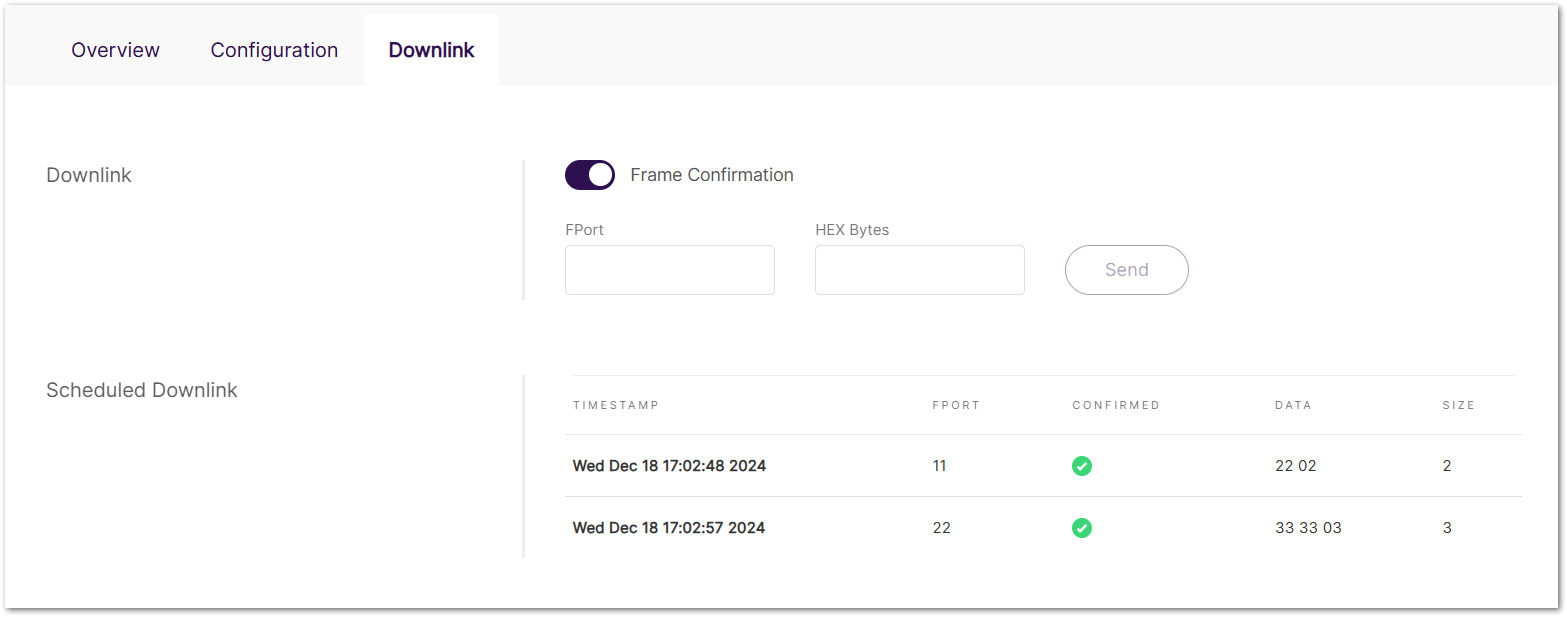The height and width of the screenshot is (617, 1567).
Task: Click the Scheduled Downlink section heading
Action: 142,390
